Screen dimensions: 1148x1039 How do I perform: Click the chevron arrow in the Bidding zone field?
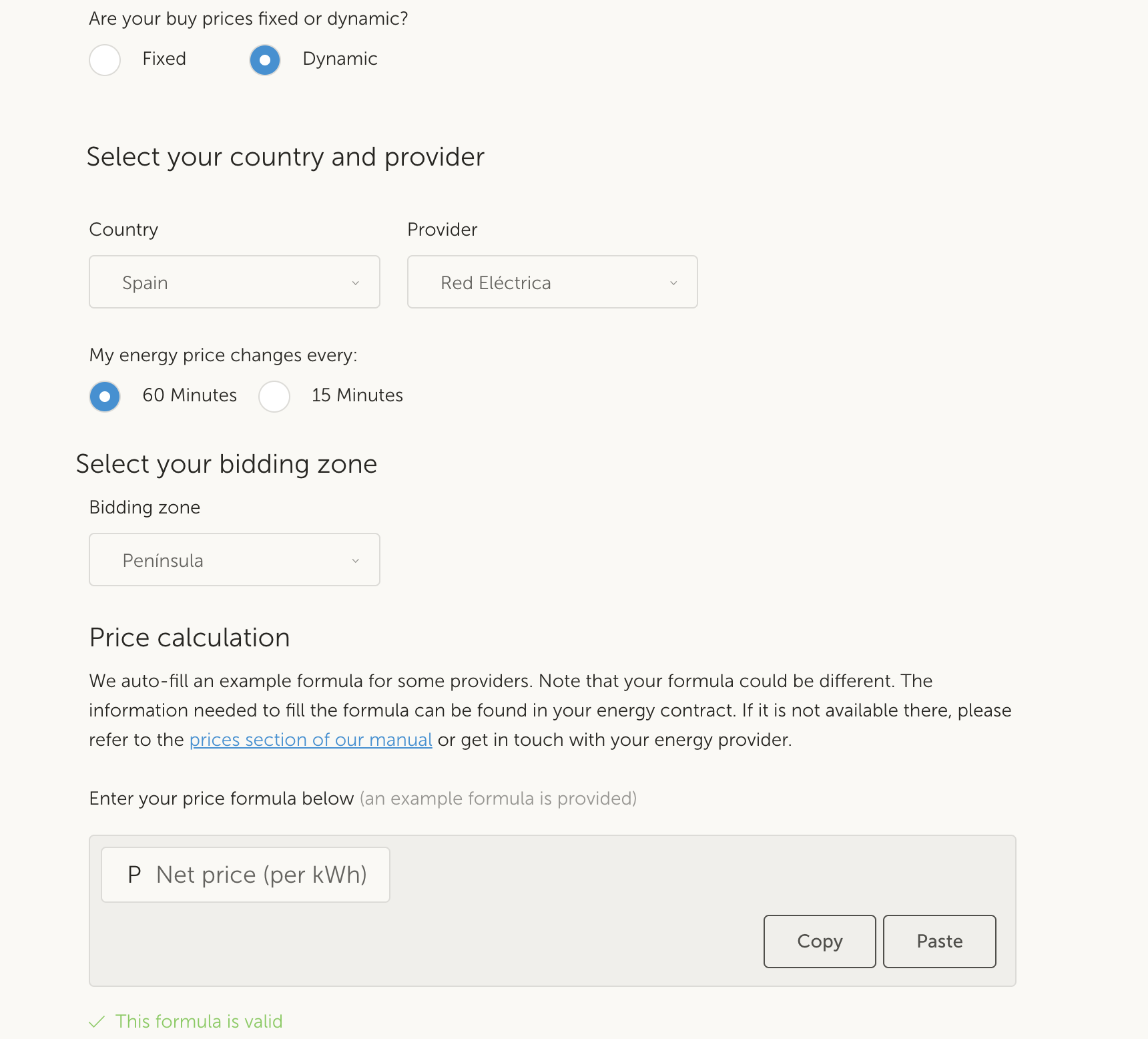356,561
